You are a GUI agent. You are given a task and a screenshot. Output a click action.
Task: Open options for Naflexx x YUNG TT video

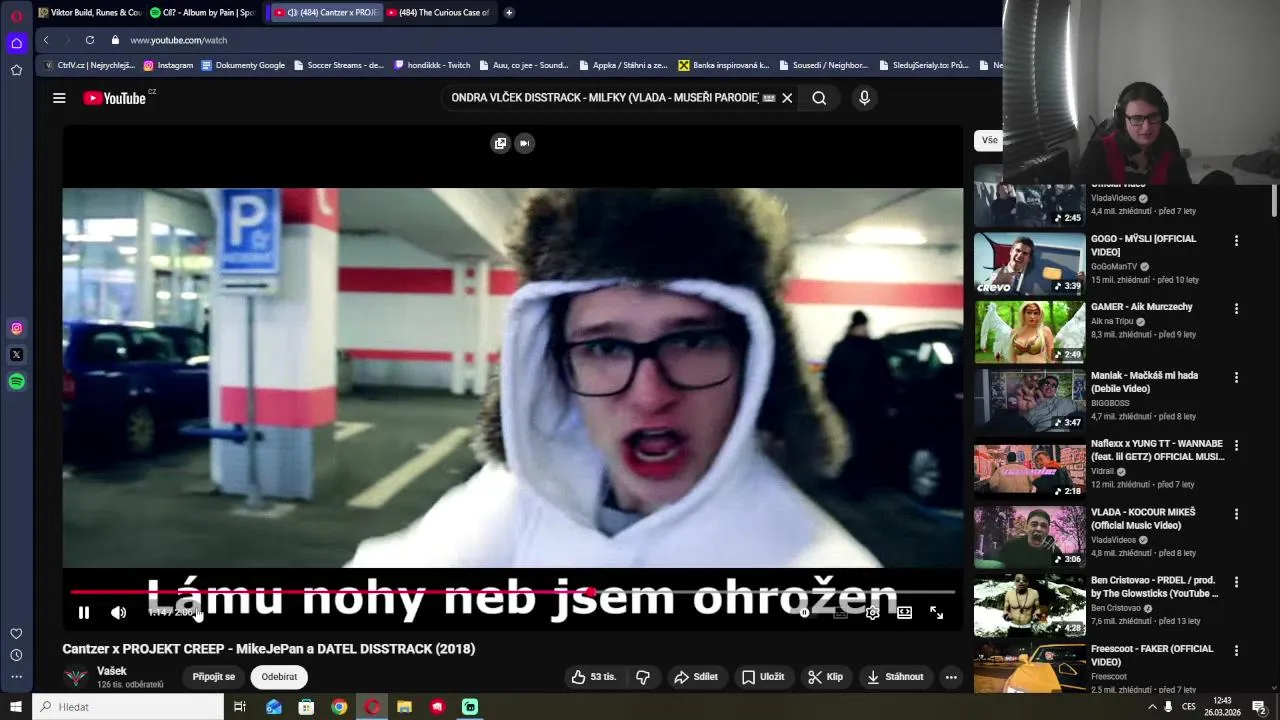coord(1236,446)
